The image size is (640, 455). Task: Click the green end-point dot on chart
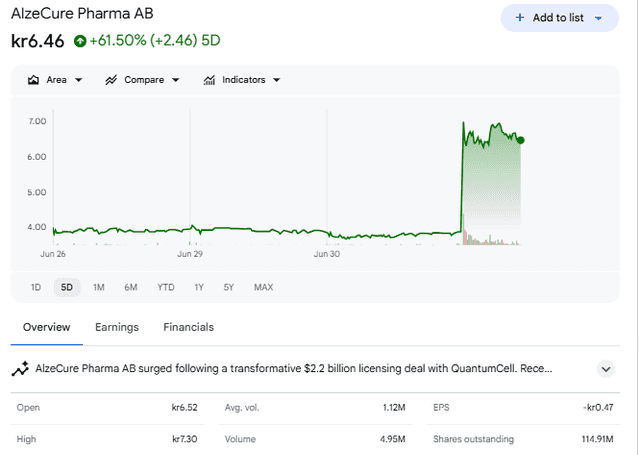coord(520,140)
